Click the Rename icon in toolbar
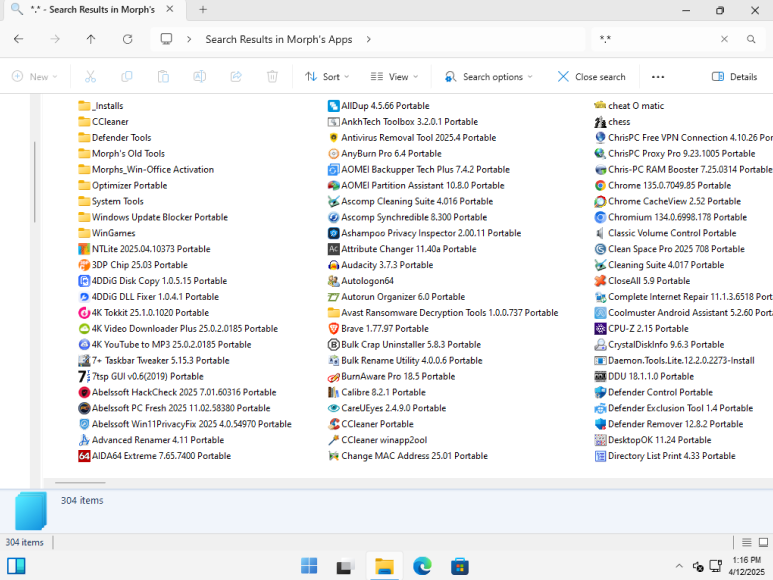The height and width of the screenshot is (580, 773). (x=200, y=76)
